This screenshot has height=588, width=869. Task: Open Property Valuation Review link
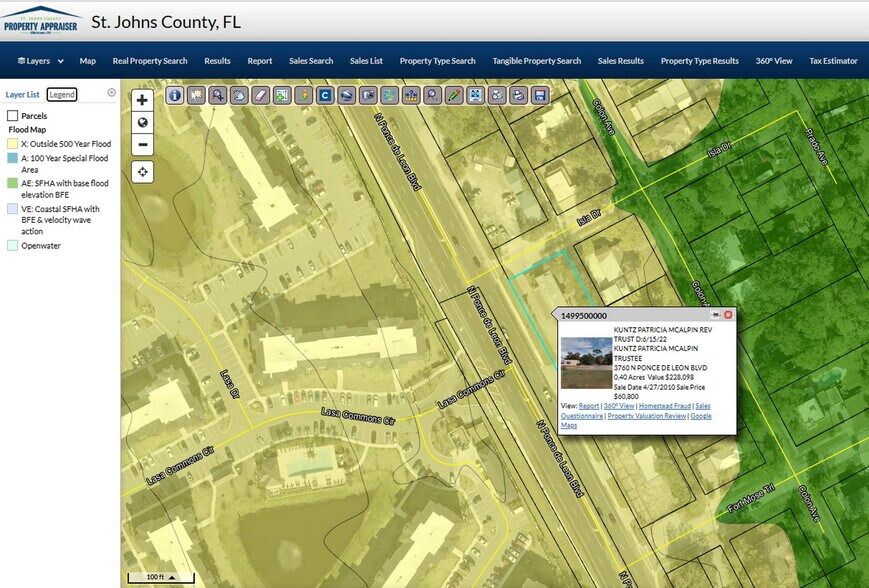pyautogui.click(x=647, y=415)
